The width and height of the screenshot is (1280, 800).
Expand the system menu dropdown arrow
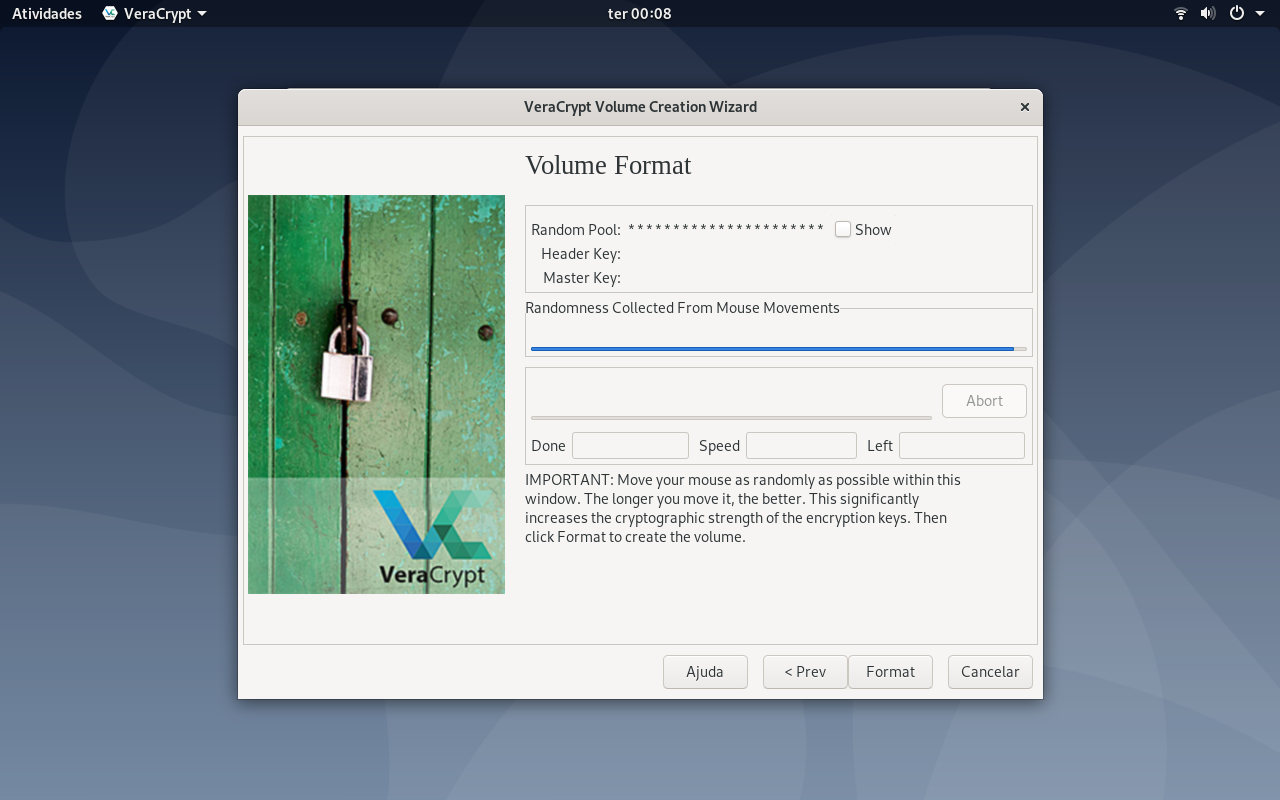[1260, 14]
